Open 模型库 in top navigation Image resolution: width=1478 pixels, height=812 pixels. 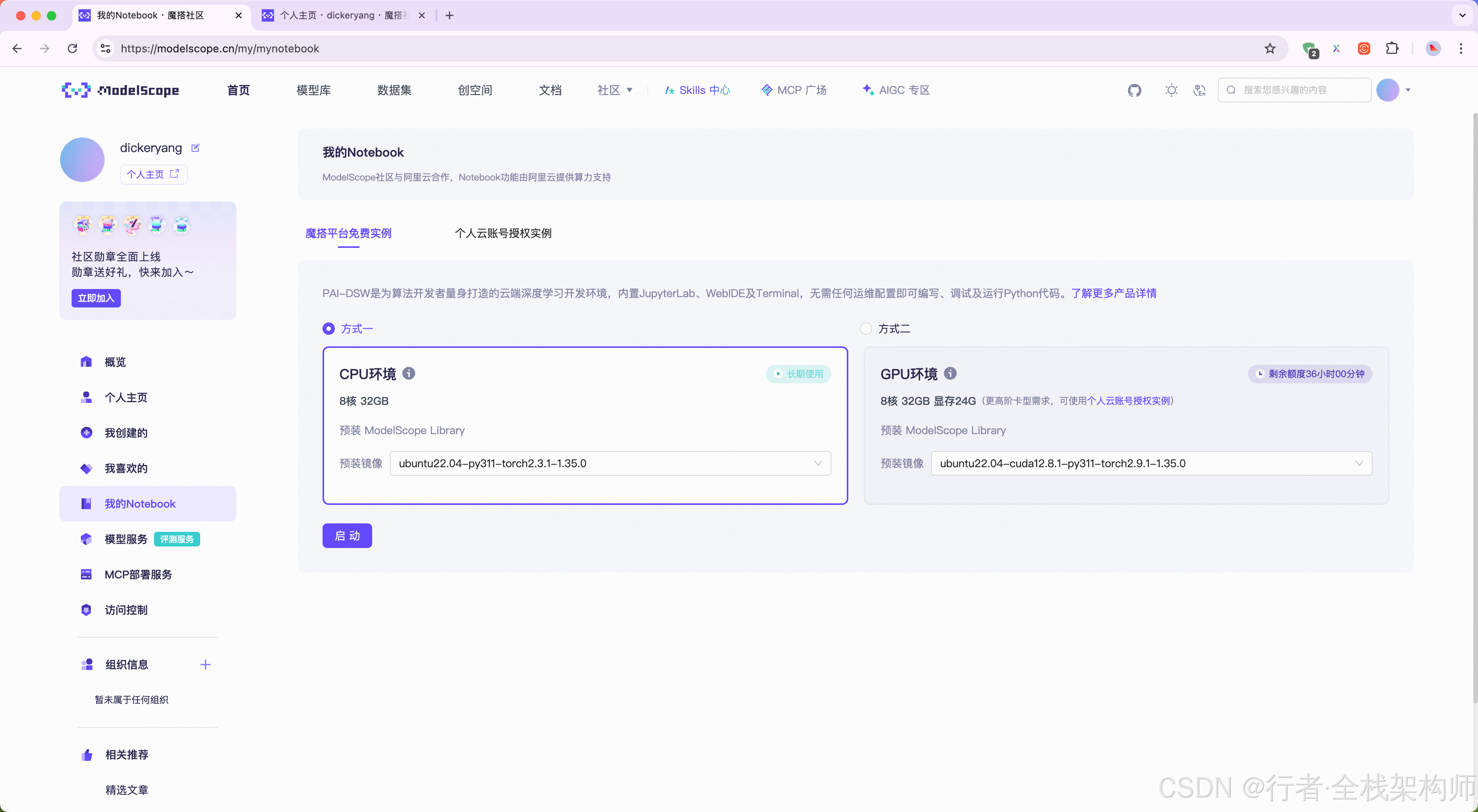[x=313, y=90]
